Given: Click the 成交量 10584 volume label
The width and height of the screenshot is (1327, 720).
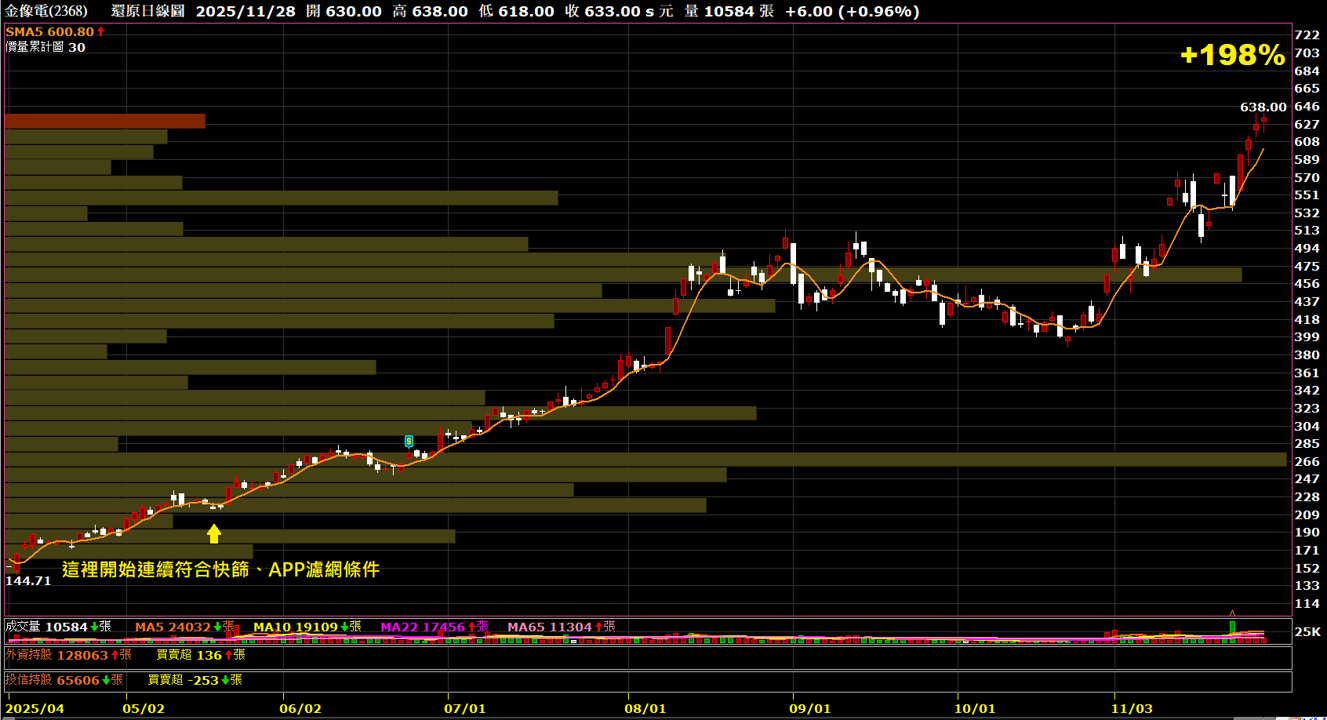Looking at the screenshot, I should coord(58,627).
